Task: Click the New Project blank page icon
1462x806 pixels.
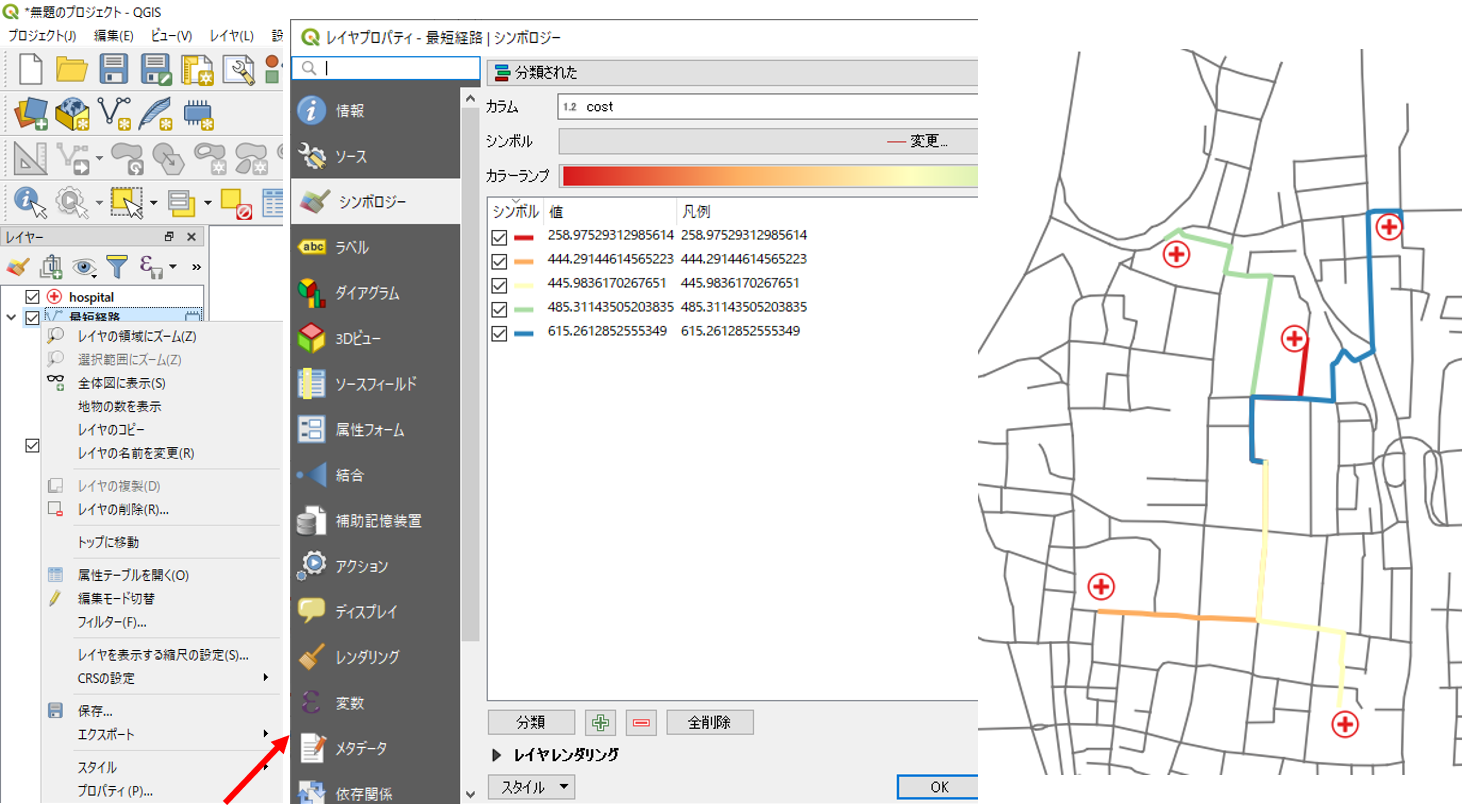Action: point(31,69)
